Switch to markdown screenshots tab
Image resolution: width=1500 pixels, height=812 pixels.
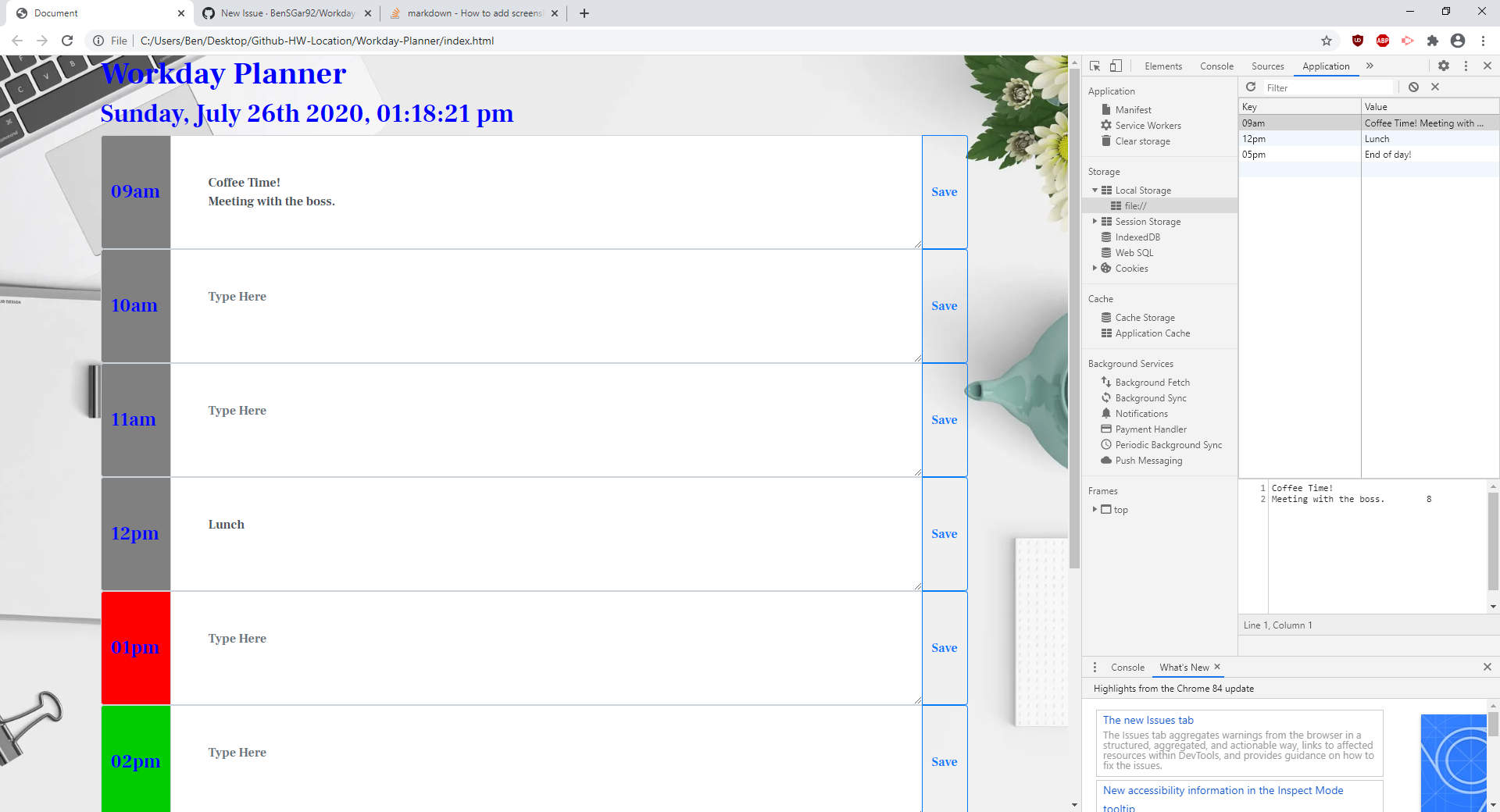474,13
